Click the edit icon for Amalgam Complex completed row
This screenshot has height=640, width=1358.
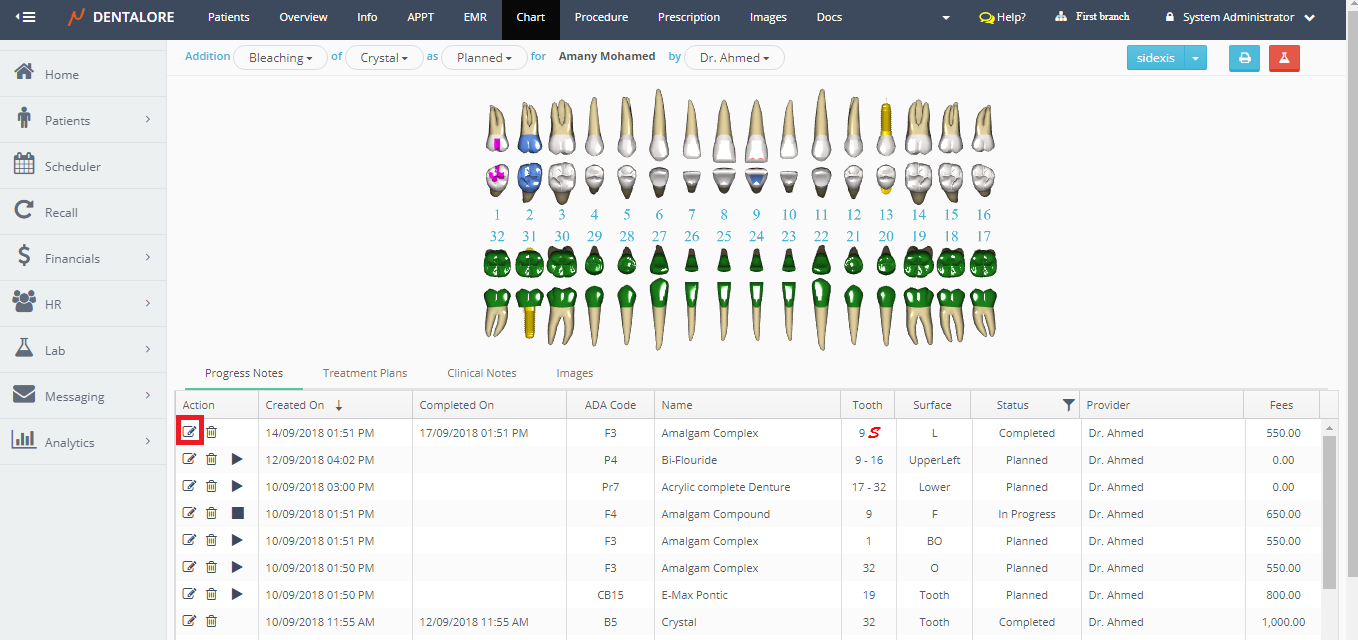(x=190, y=432)
